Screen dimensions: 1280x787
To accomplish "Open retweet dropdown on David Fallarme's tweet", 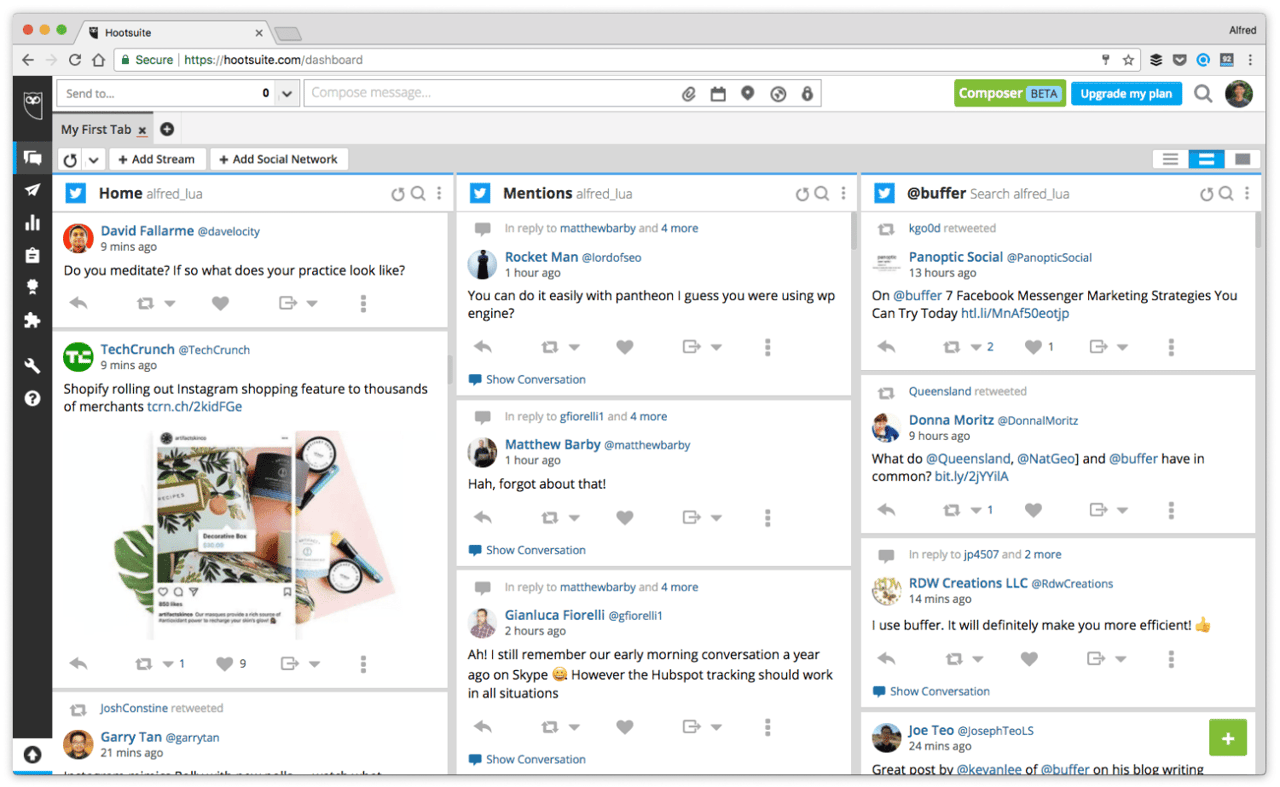I will pos(170,304).
